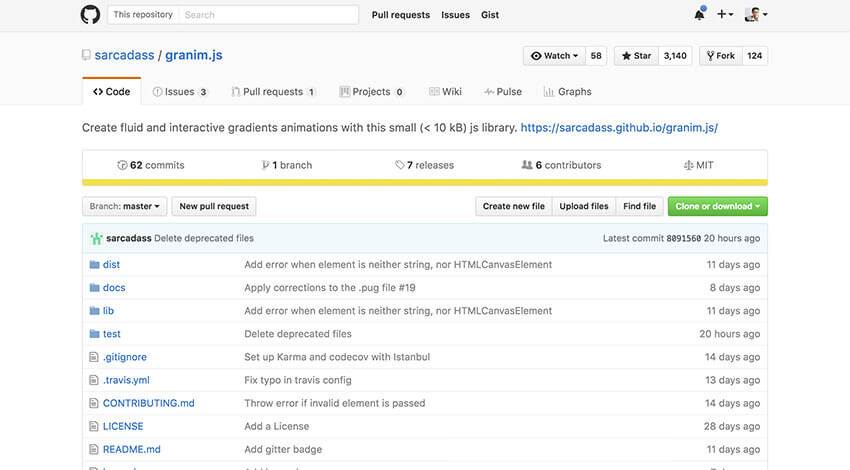Expand Branch: master selector
This screenshot has width=850, height=470.
125,207
